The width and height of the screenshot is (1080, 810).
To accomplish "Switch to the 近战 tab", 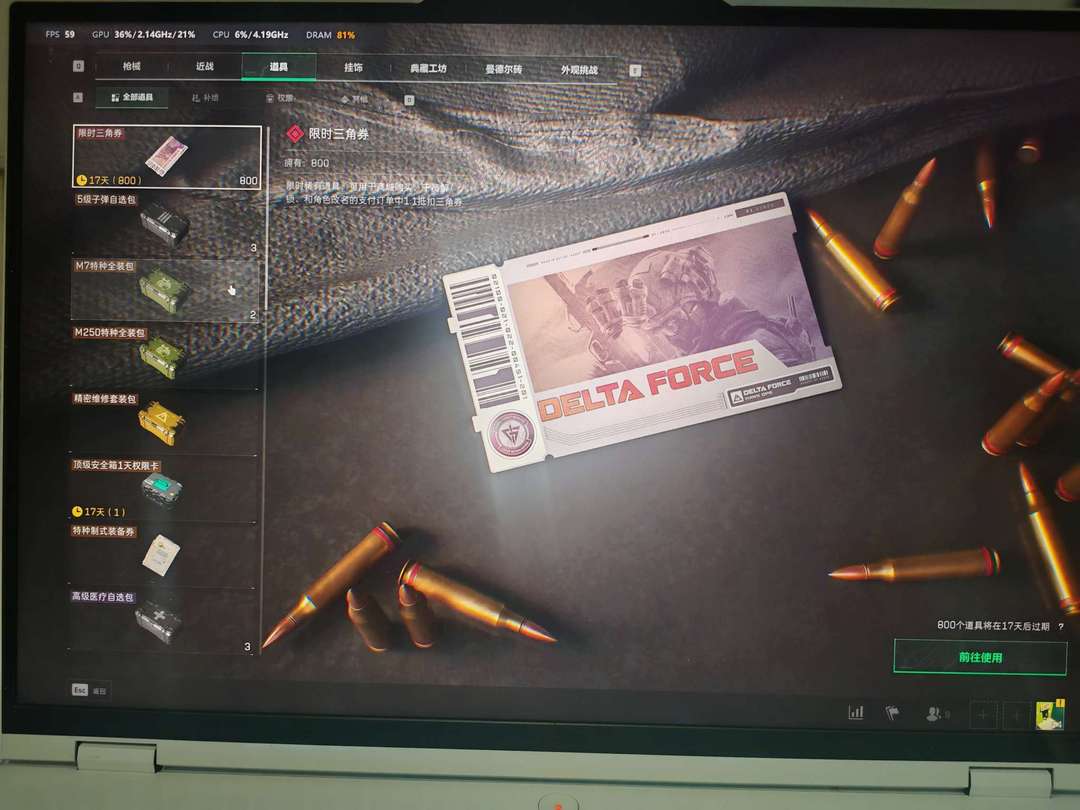I will pos(205,67).
